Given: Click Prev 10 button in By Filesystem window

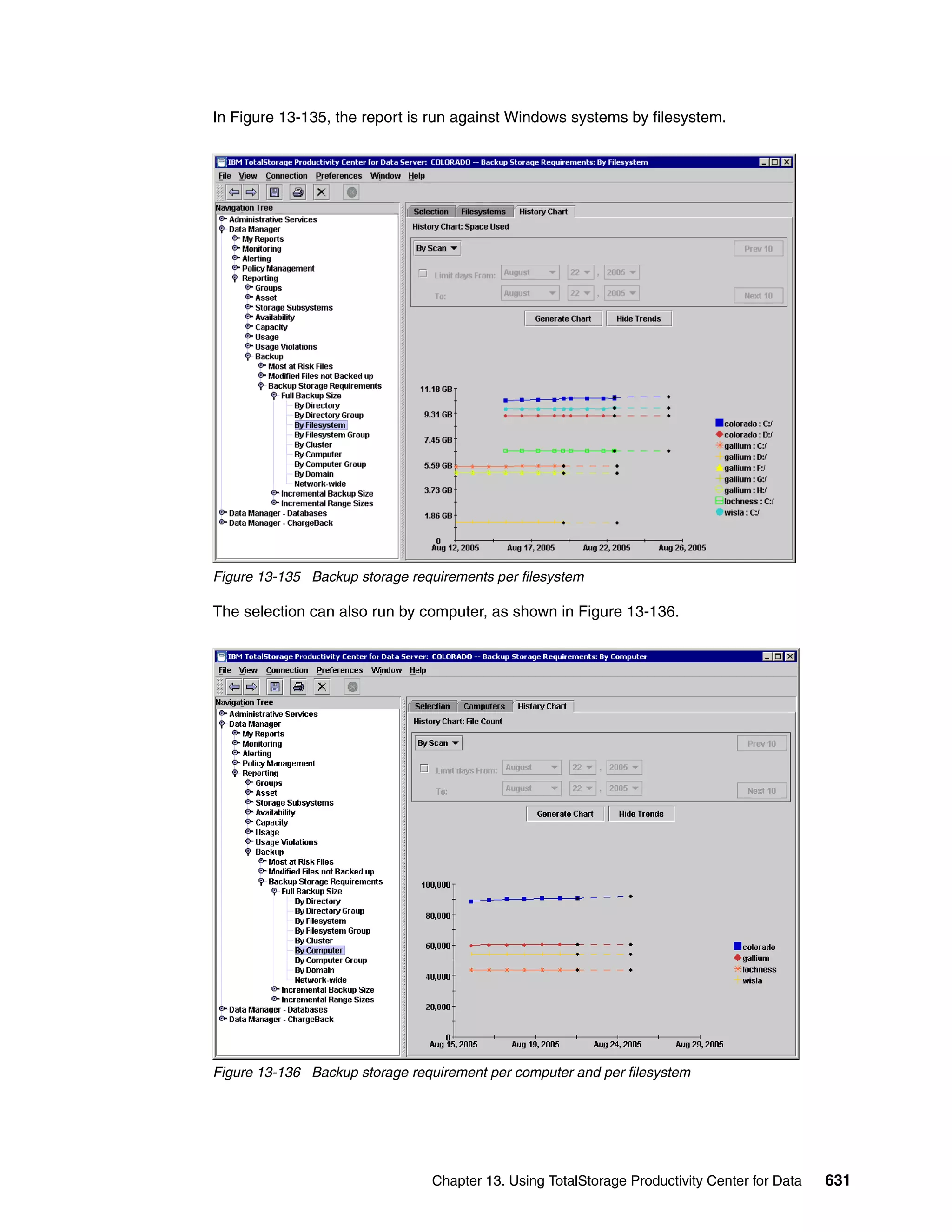Looking at the screenshot, I should pyautogui.click(x=758, y=249).
